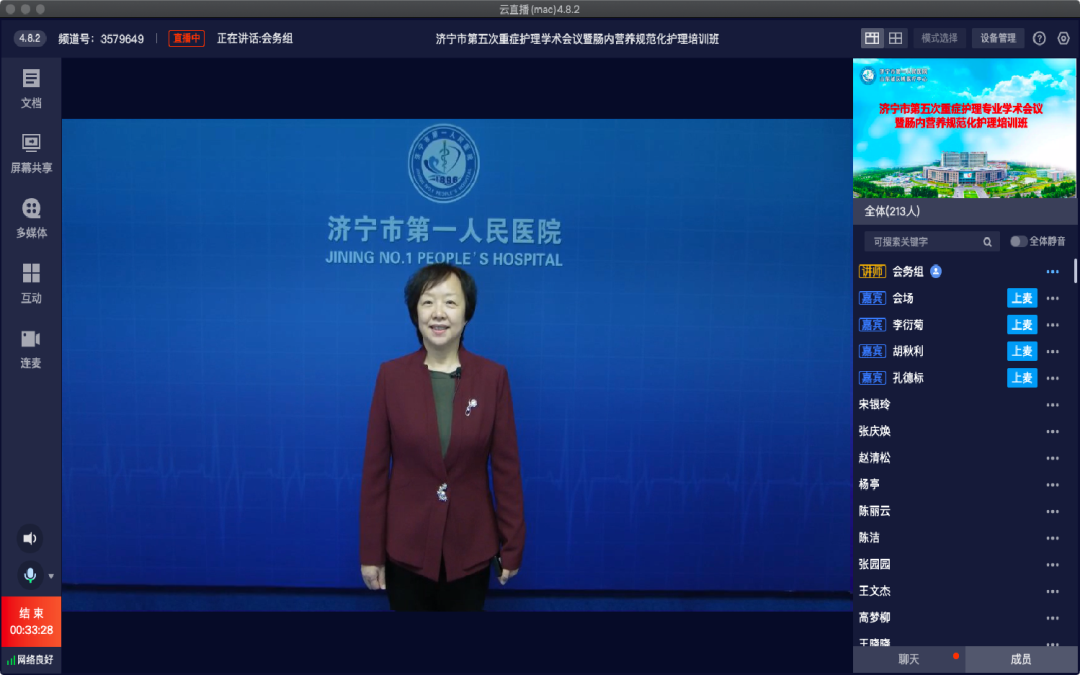Toggle the microphone icon
The height and width of the screenshot is (675, 1080).
30,575
